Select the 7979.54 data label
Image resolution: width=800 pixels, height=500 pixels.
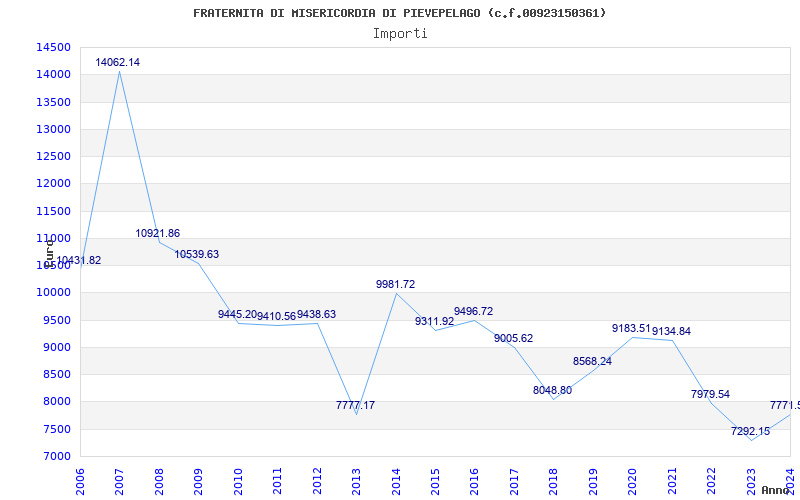point(710,394)
